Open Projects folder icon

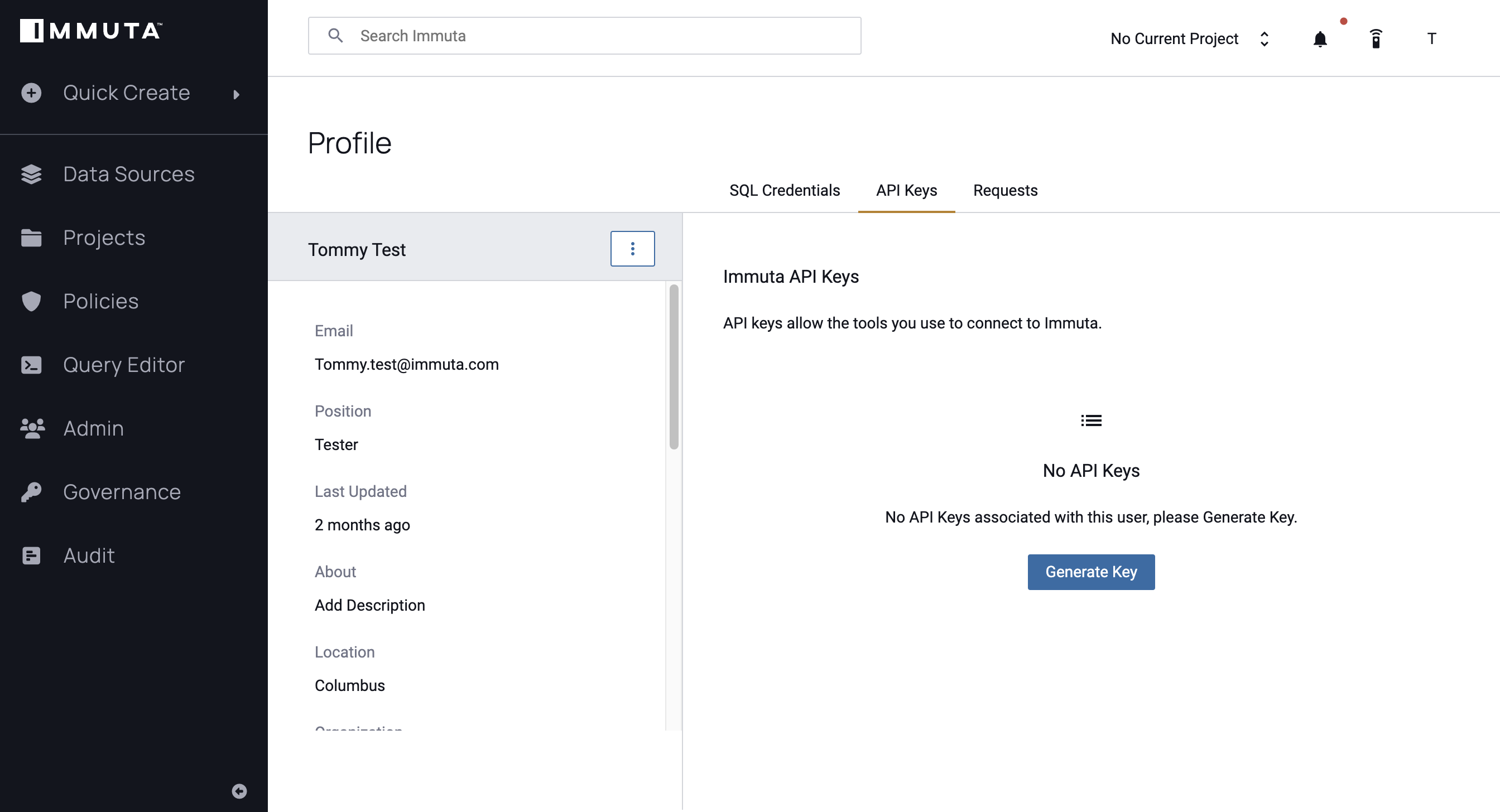point(31,238)
